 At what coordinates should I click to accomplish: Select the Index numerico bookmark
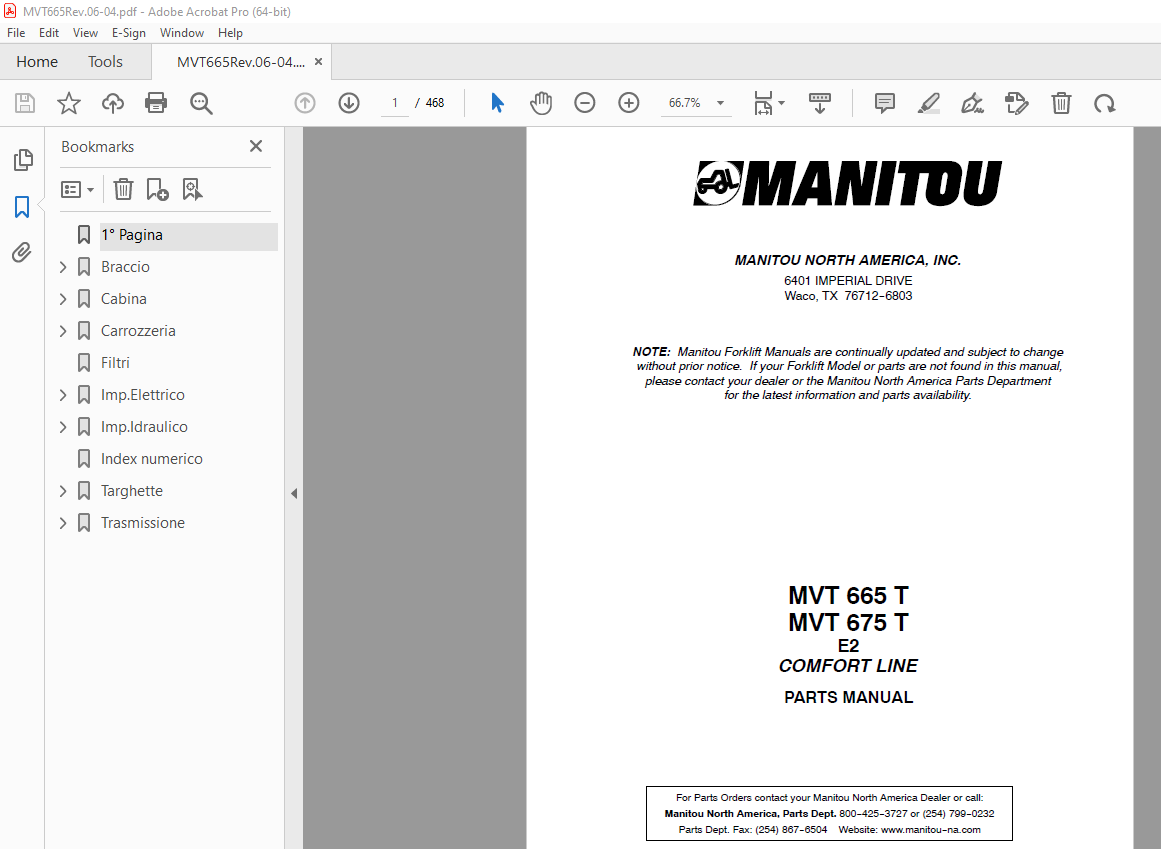(152, 459)
